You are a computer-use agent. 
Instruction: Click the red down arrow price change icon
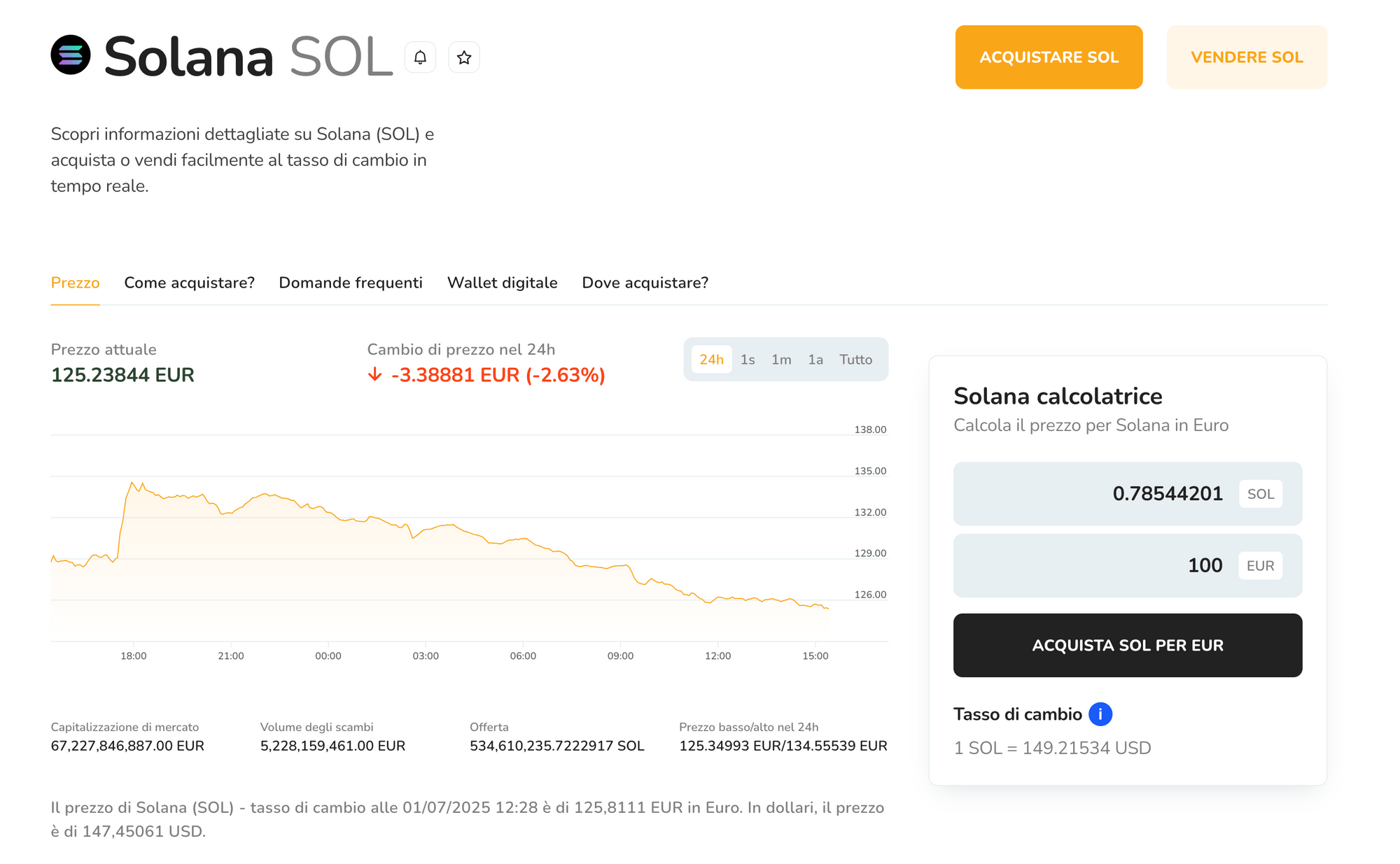click(x=375, y=375)
